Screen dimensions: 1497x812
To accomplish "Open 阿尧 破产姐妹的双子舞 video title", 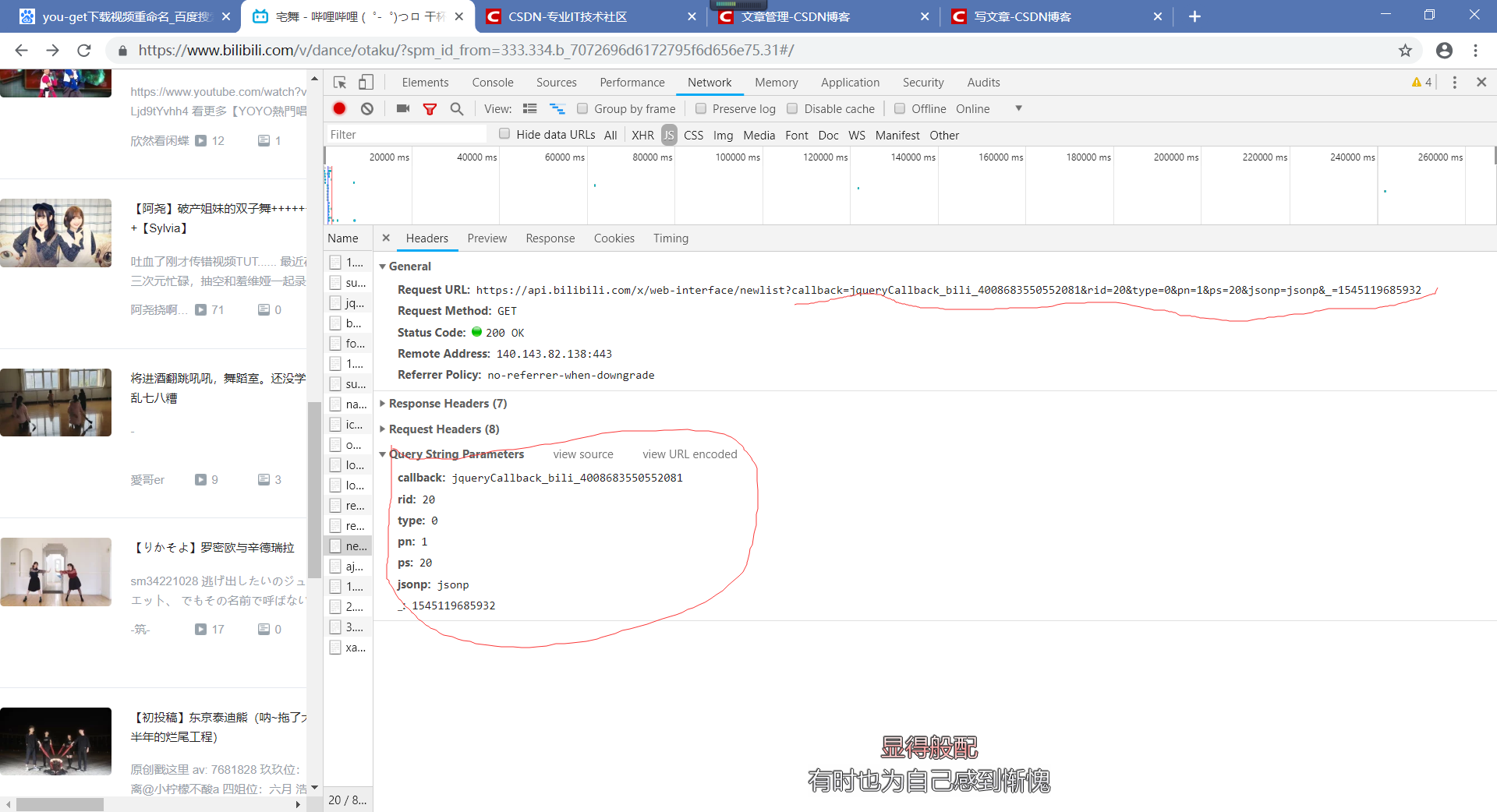I will click(218, 218).
